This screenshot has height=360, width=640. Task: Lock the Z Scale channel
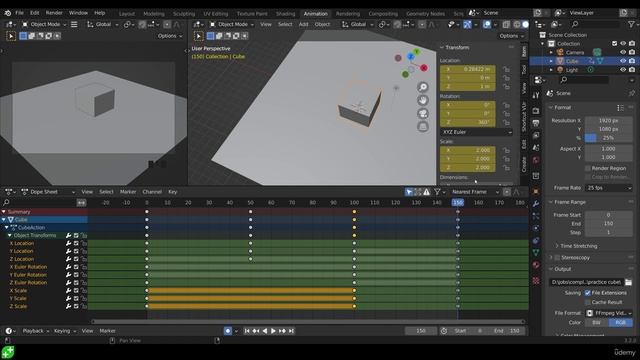(84, 306)
